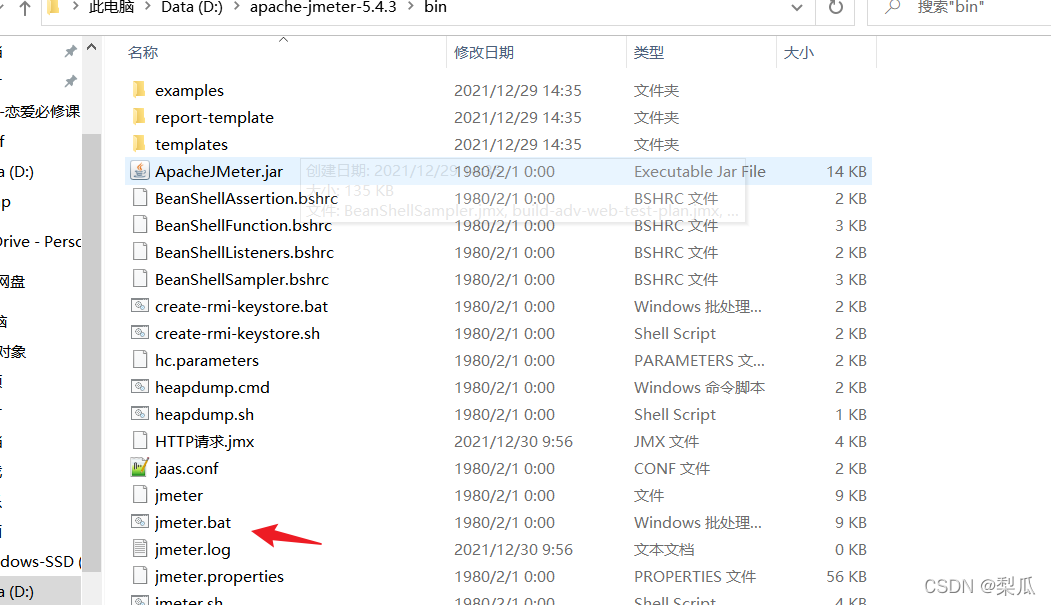Select file name heapdump.cmd
The height and width of the screenshot is (605, 1051).
212,387
